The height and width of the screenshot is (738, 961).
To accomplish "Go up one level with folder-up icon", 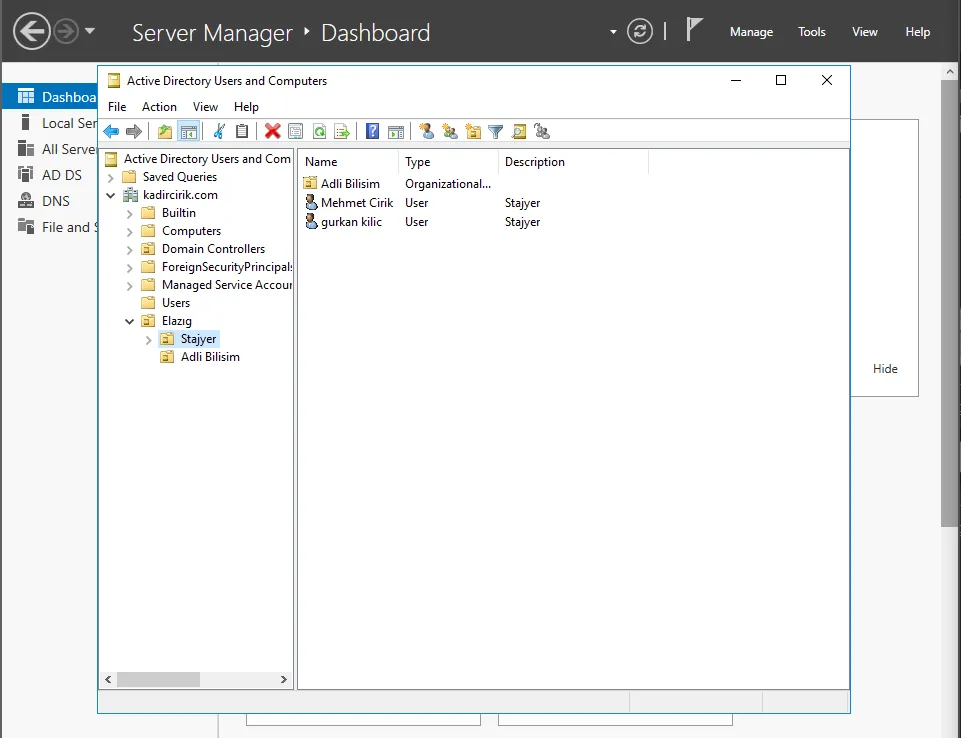I will 165,131.
